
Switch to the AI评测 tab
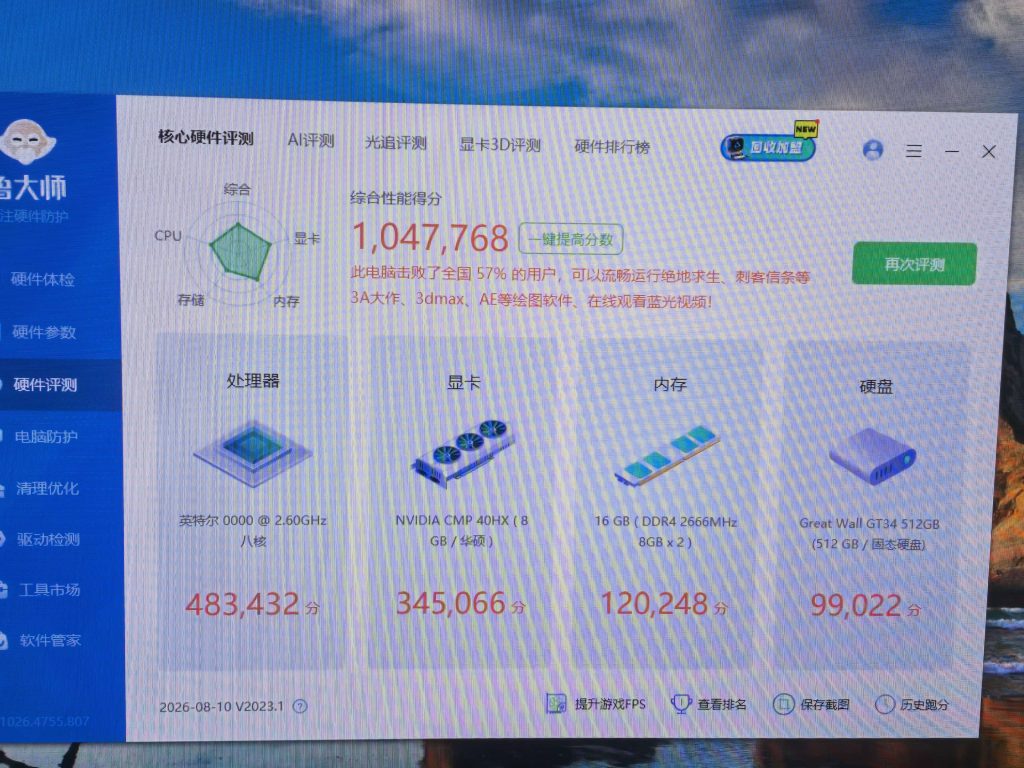[311, 140]
